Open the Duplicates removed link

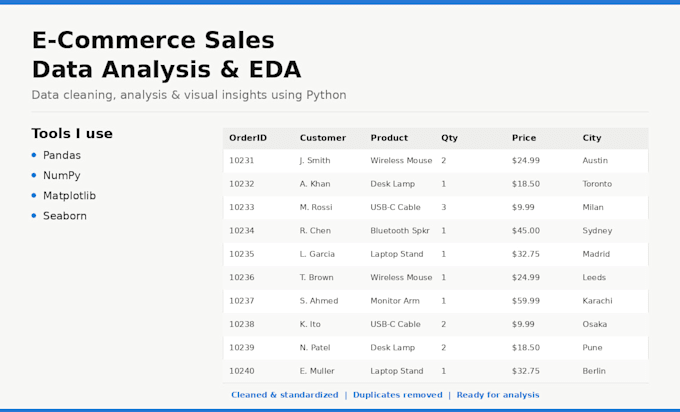398,395
